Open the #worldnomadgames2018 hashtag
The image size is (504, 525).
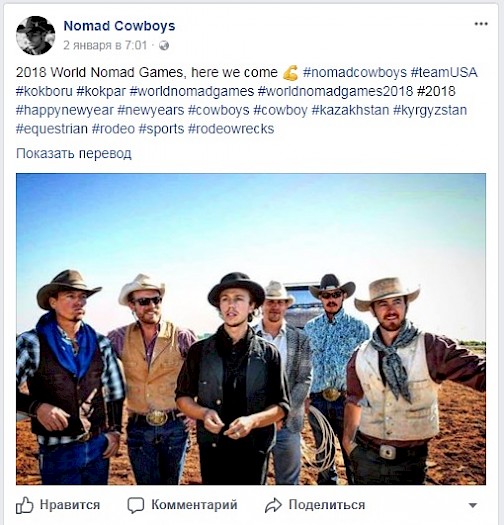pos(335,91)
